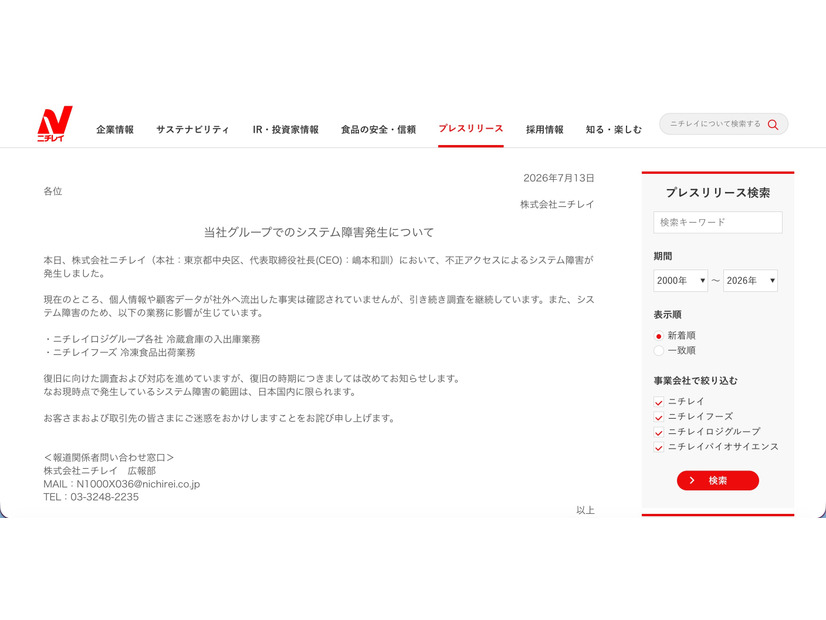Viewport: 826px width, 620px height.
Task: Click the Nichirei logo
Action: [x=55, y=124]
